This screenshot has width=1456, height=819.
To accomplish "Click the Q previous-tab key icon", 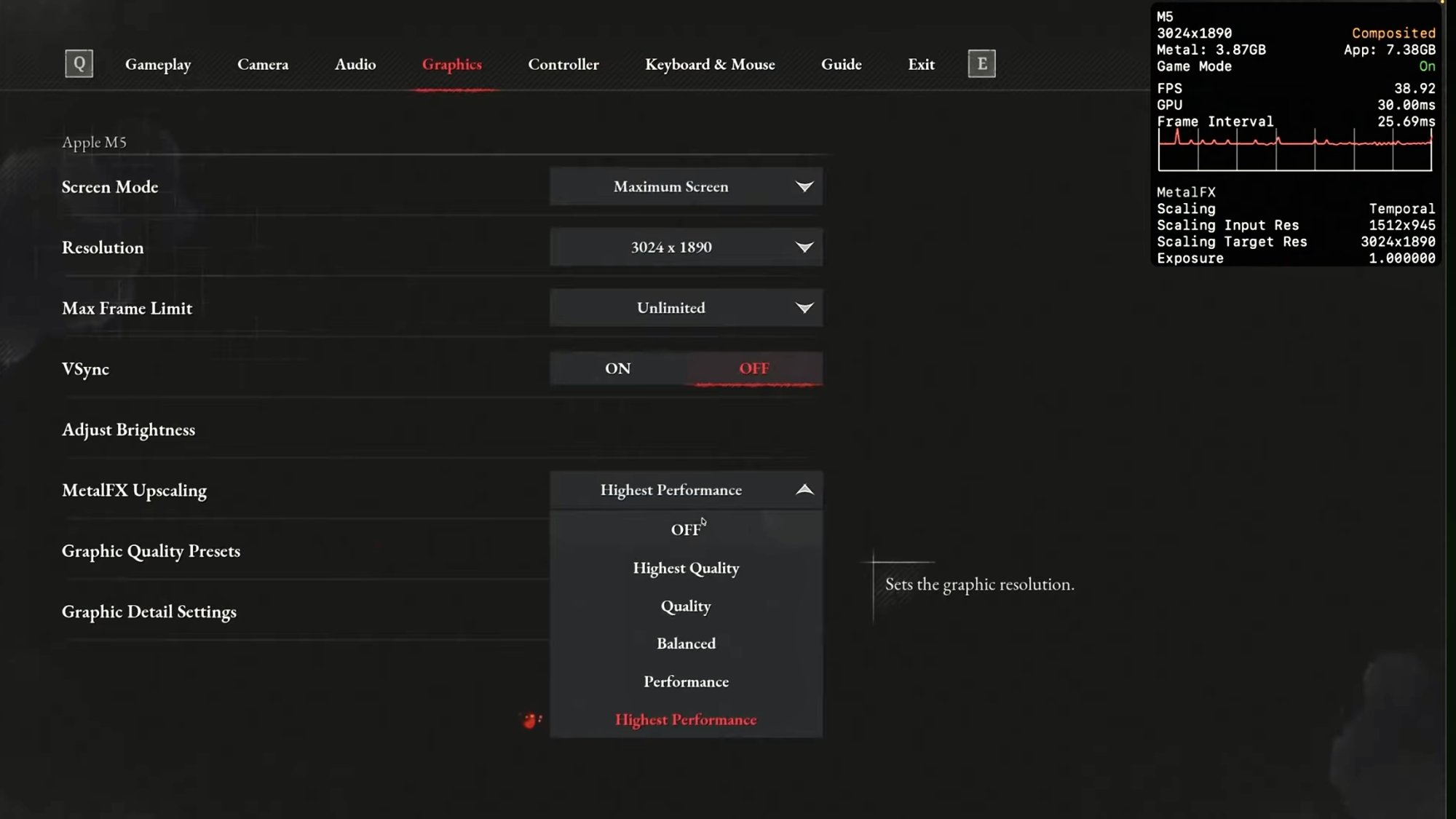I will click(79, 64).
